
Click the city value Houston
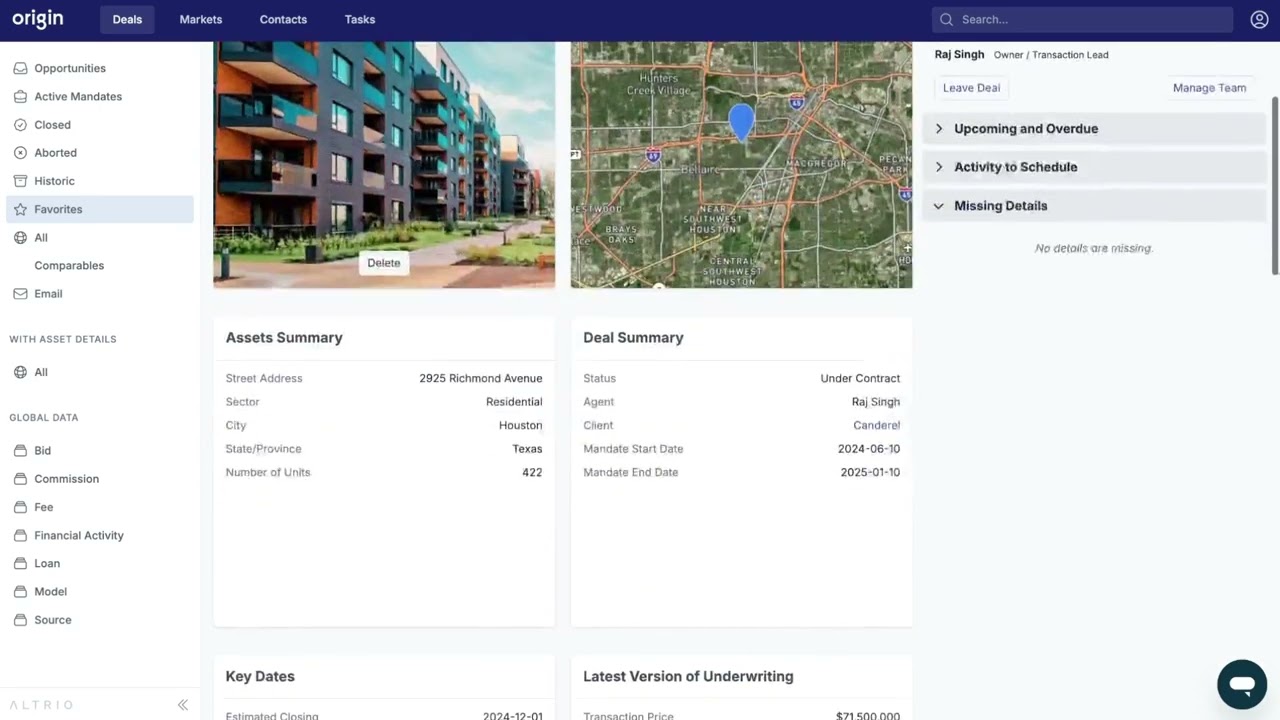[521, 425]
